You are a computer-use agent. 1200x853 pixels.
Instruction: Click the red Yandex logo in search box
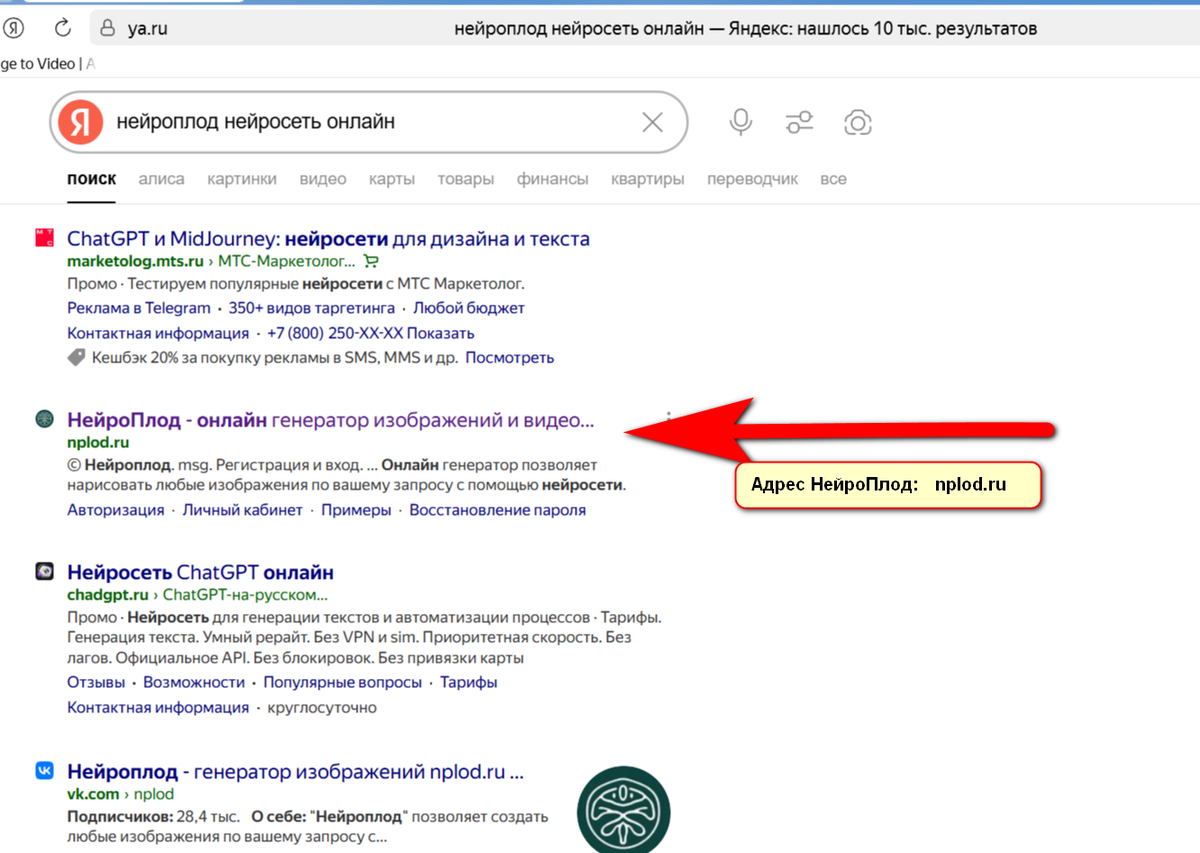(x=80, y=122)
